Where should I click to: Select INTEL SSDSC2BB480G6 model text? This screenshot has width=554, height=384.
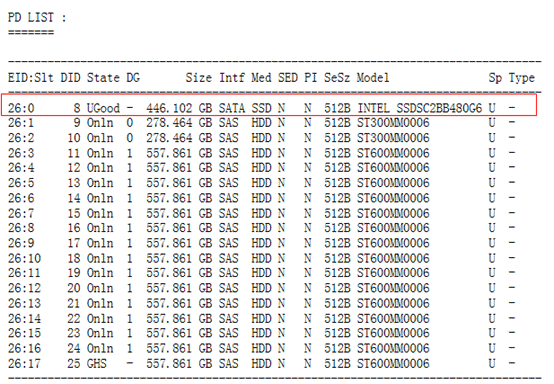click(x=420, y=108)
